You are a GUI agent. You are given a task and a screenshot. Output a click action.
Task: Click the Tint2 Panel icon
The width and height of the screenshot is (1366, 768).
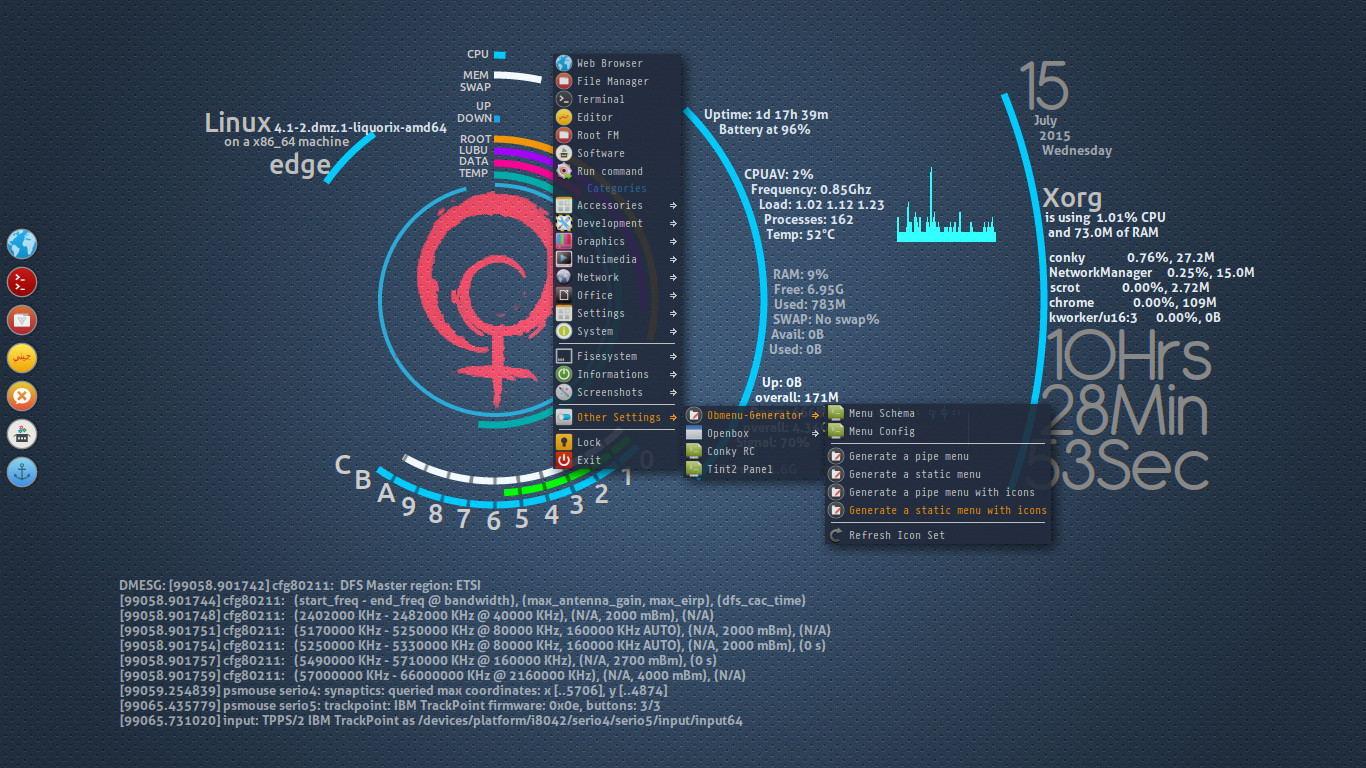click(x=694, y=469)
